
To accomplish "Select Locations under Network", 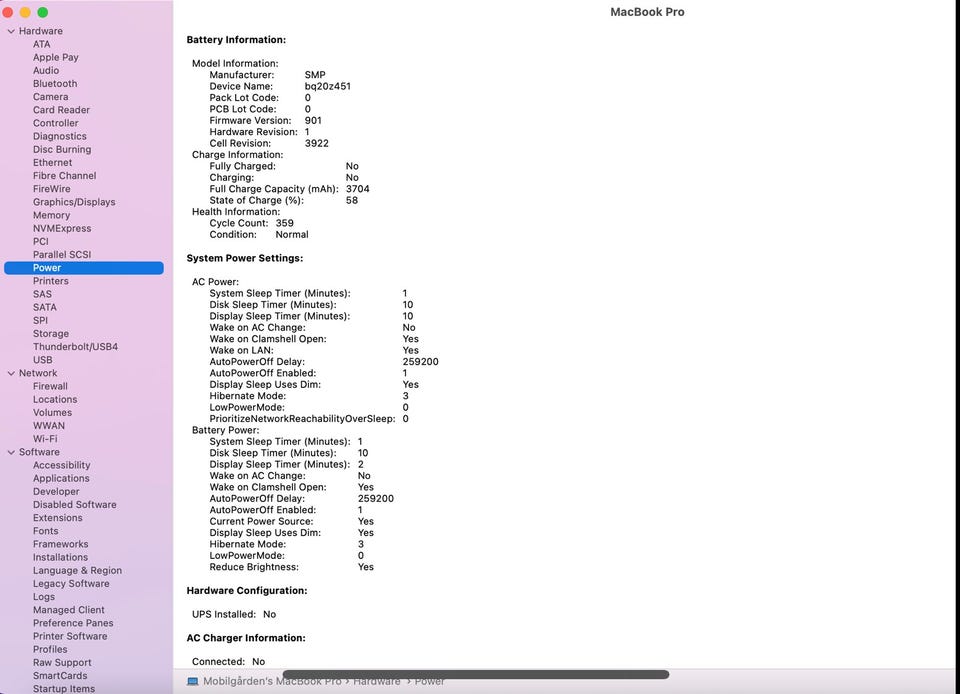I will pyautogui.click(x=55, y=400).
